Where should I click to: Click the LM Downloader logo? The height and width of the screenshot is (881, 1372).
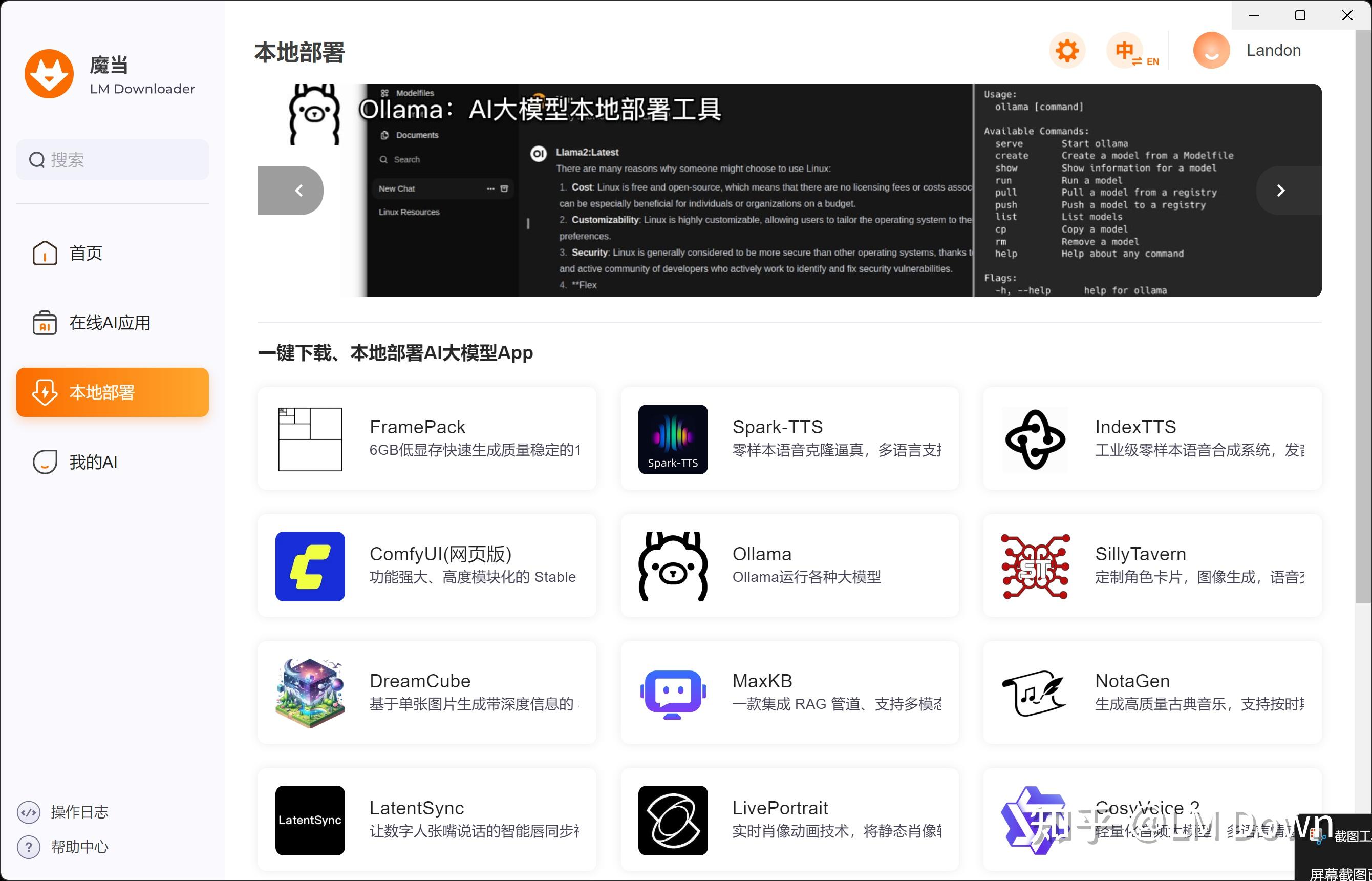[x=49, y=74]
